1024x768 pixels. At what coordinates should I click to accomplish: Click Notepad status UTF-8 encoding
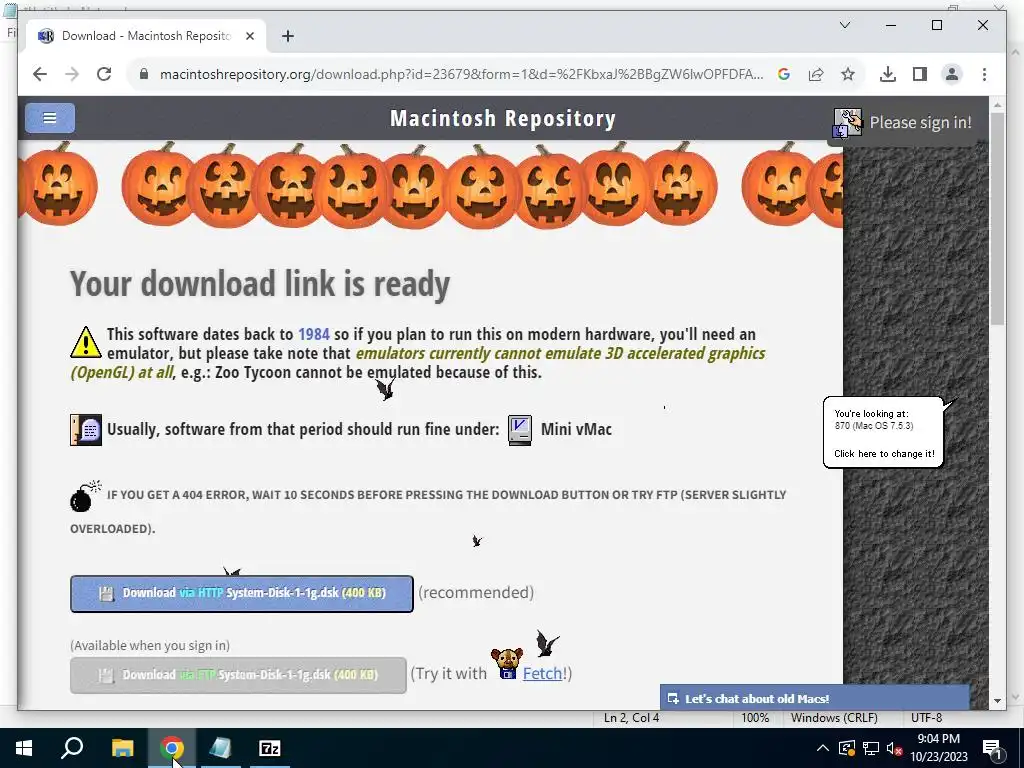tap(926, 718)
